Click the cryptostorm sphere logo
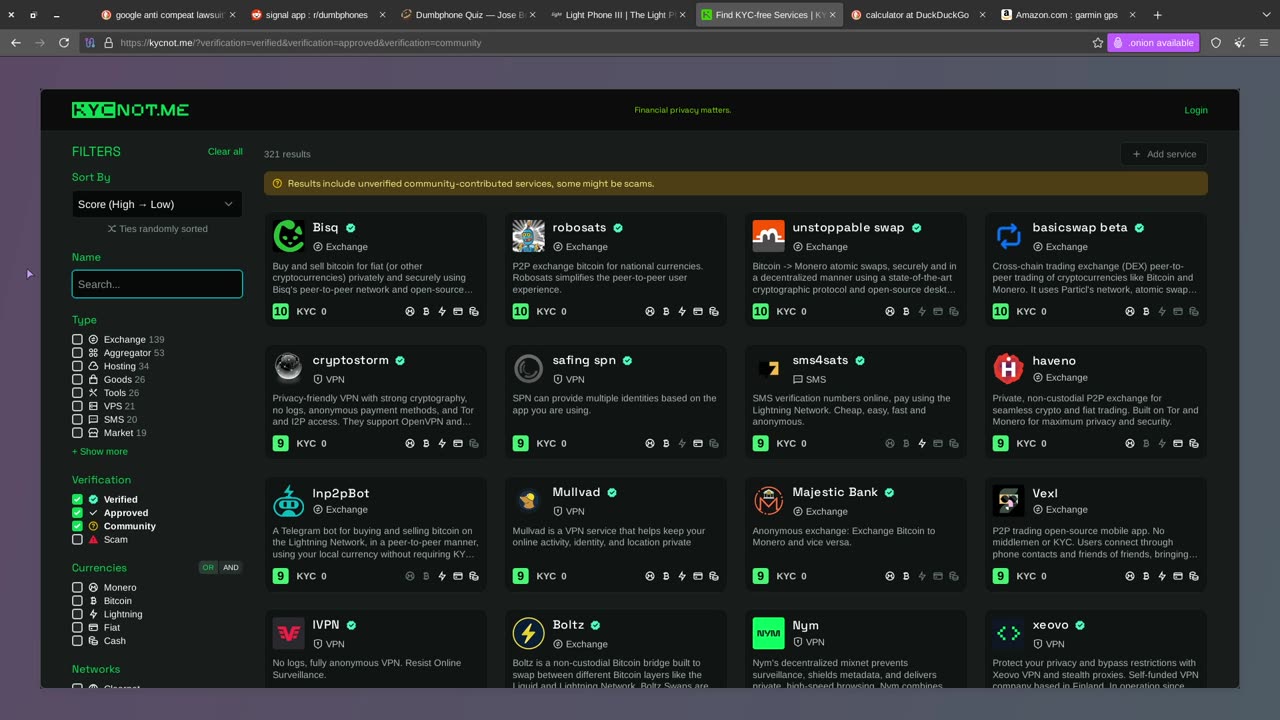 click(288, 368)
